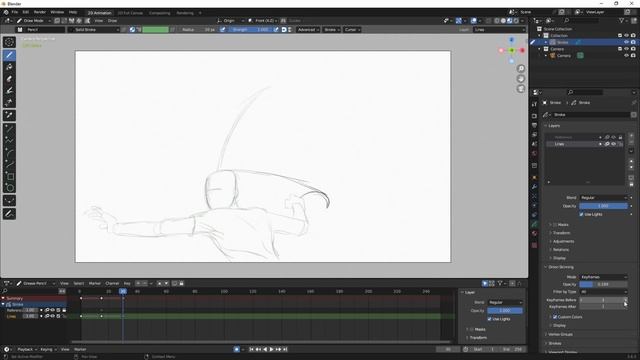Select the Cutter tool
This screenshot has height=360, width=640.
(9, 102)
